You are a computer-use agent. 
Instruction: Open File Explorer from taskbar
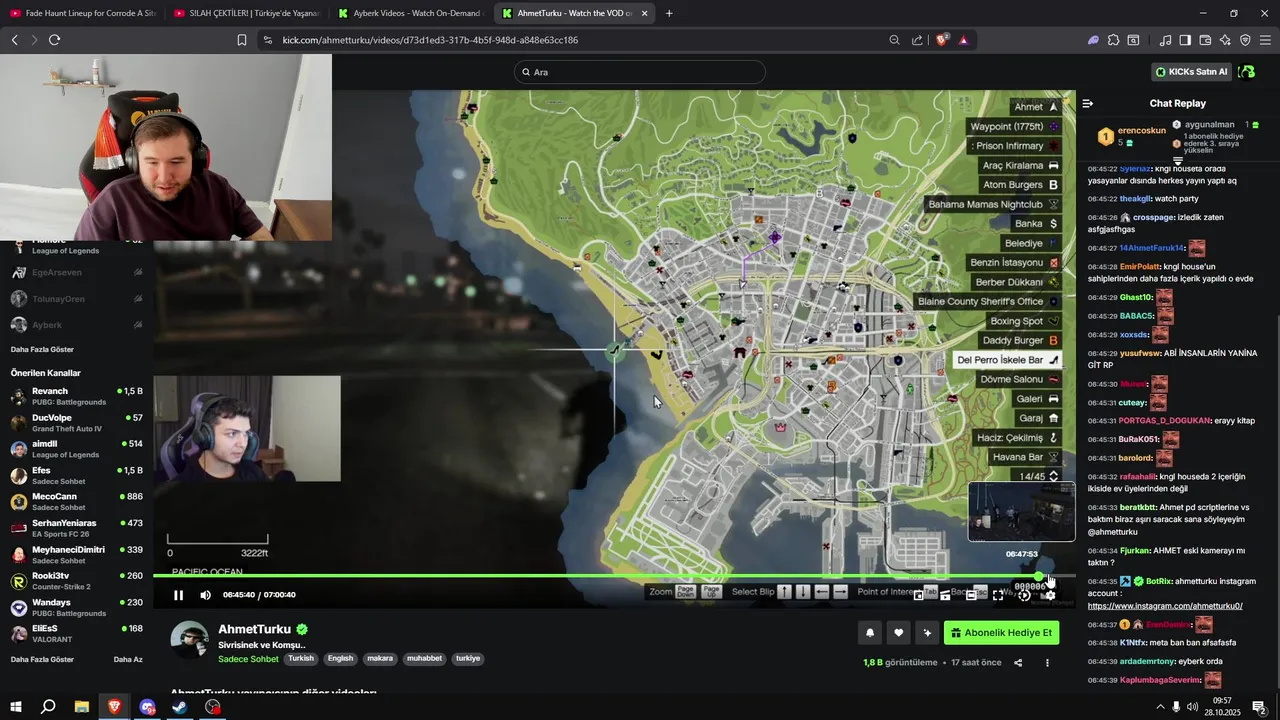pos(82,707)
